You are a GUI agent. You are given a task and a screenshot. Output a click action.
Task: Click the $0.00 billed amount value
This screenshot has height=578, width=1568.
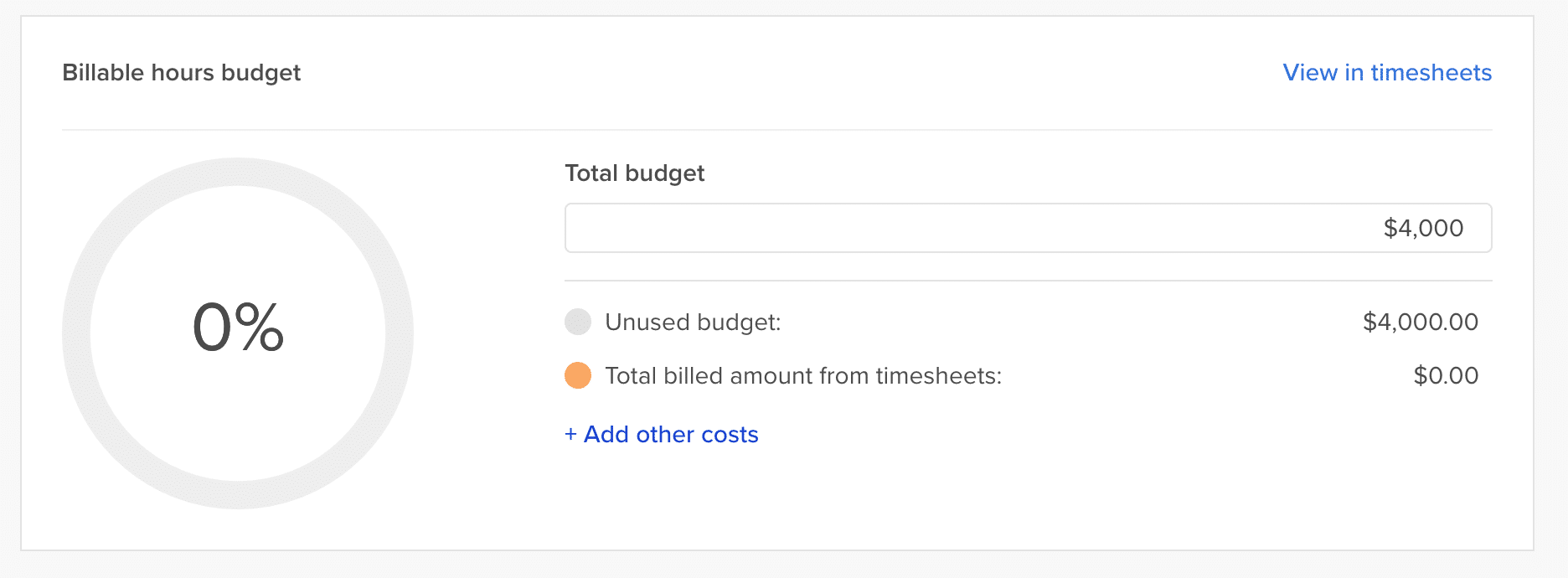click(1446, 375)
